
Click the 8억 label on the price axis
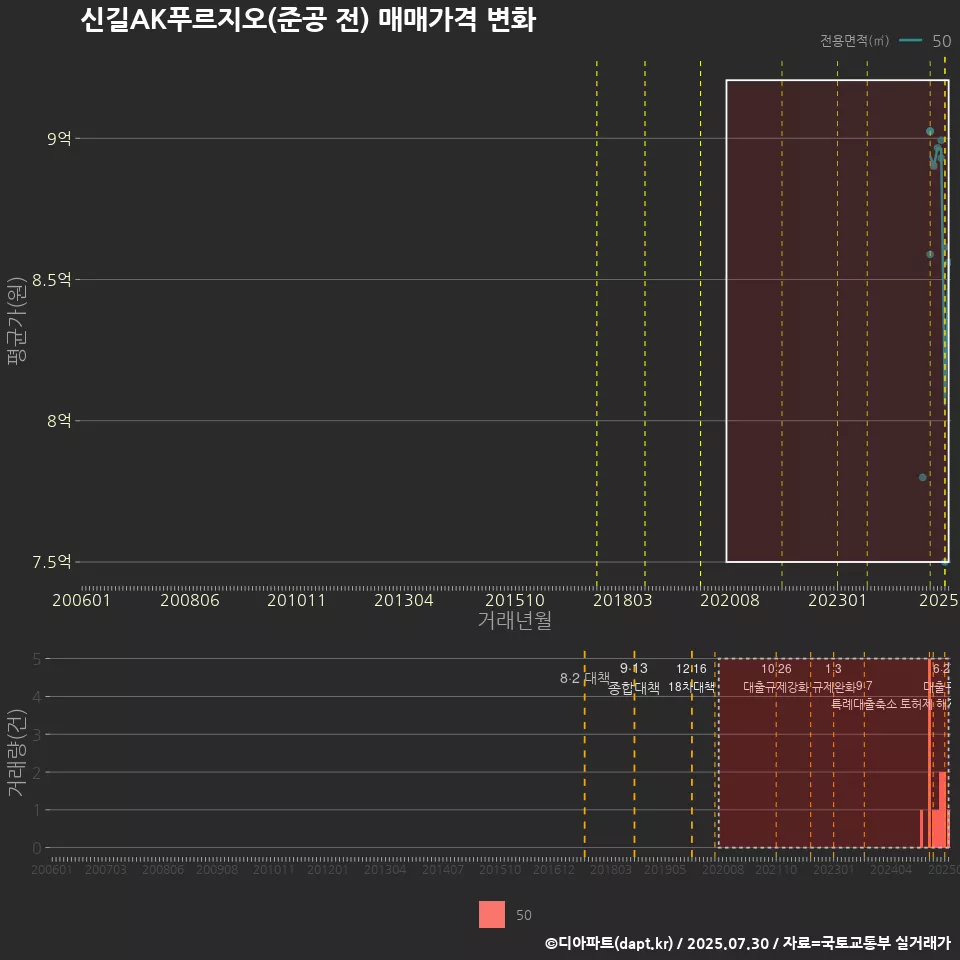(59, 421)
